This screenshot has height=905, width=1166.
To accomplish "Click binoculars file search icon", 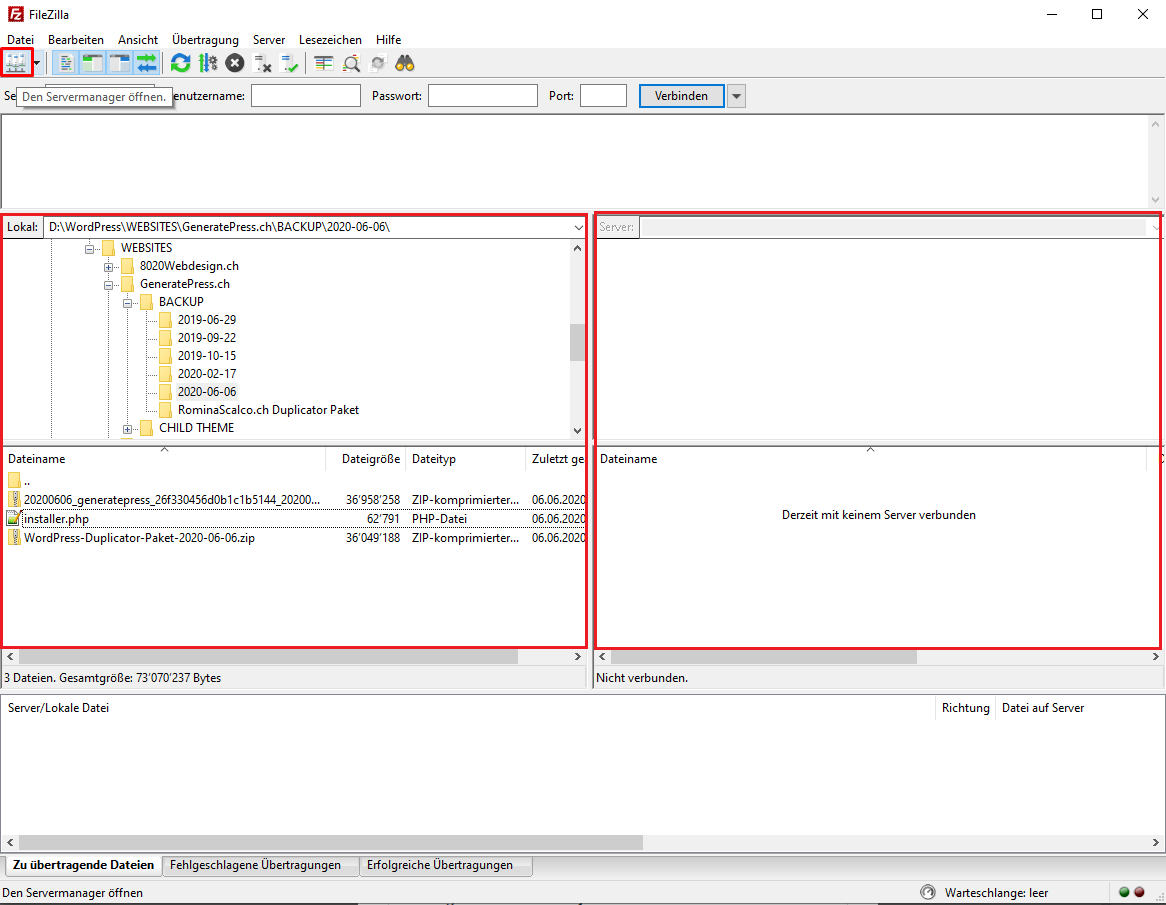I will tap(405, 63).
